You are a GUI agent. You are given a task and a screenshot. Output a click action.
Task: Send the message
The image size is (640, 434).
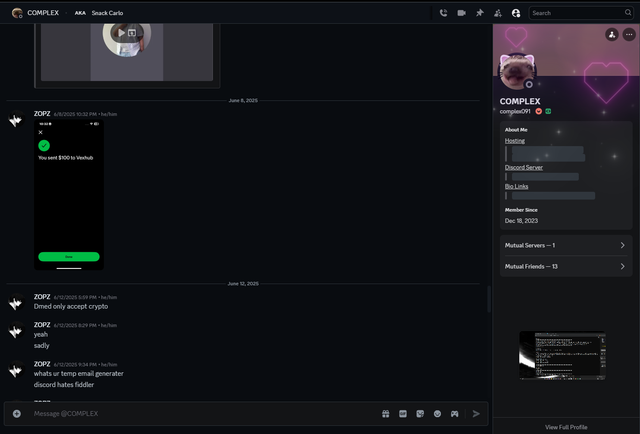coord(476,414)
